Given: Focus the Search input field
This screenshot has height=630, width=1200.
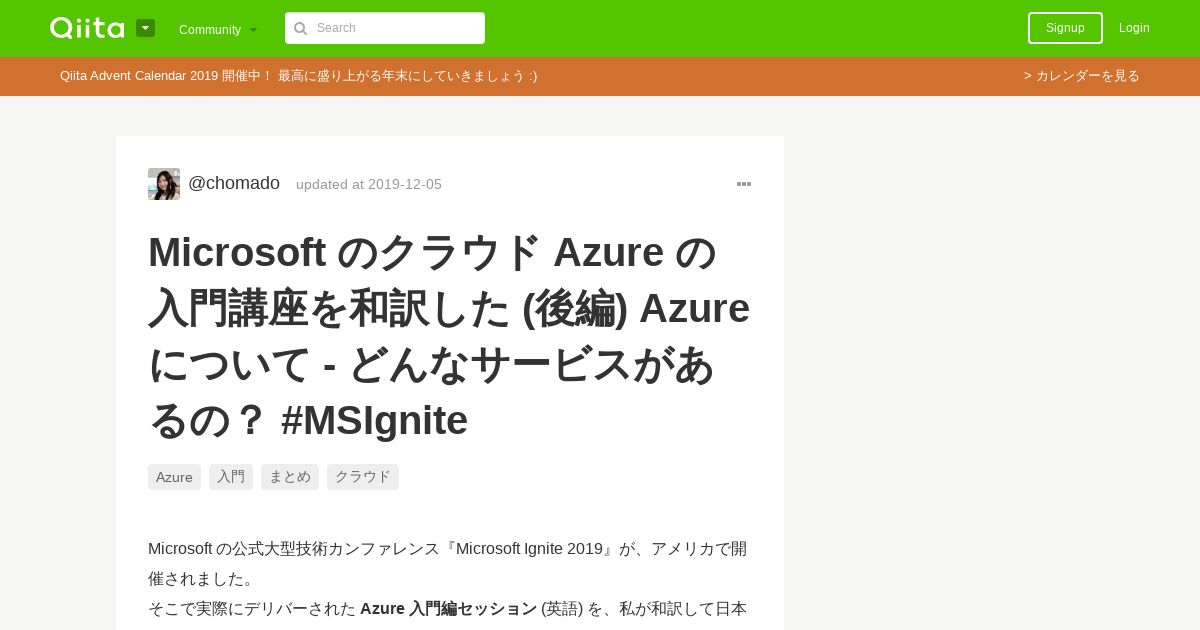Looking at the screenshot, I should pos(385,28).
